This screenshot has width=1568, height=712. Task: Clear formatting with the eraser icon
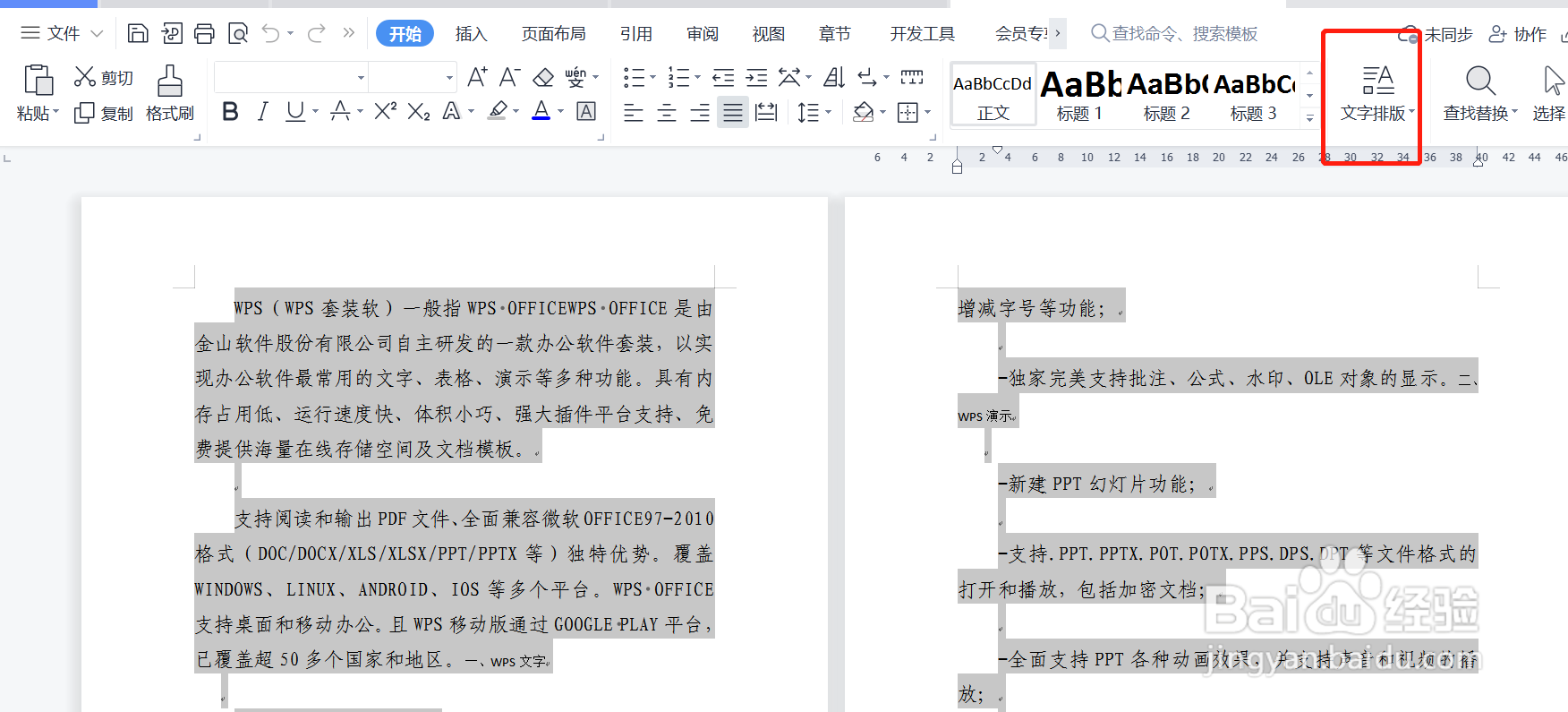542,77
